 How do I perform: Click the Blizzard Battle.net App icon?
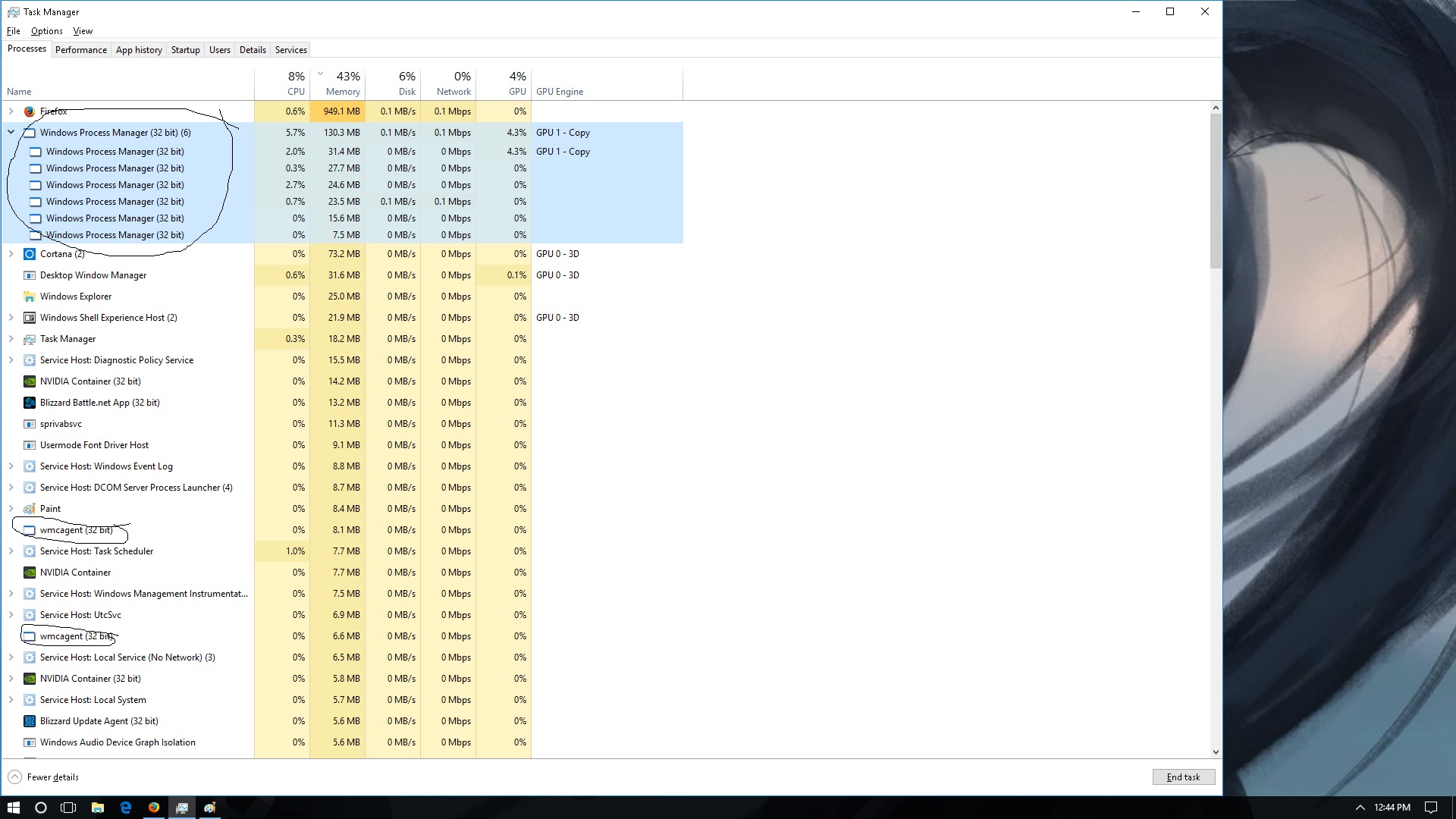pos(29,402)
